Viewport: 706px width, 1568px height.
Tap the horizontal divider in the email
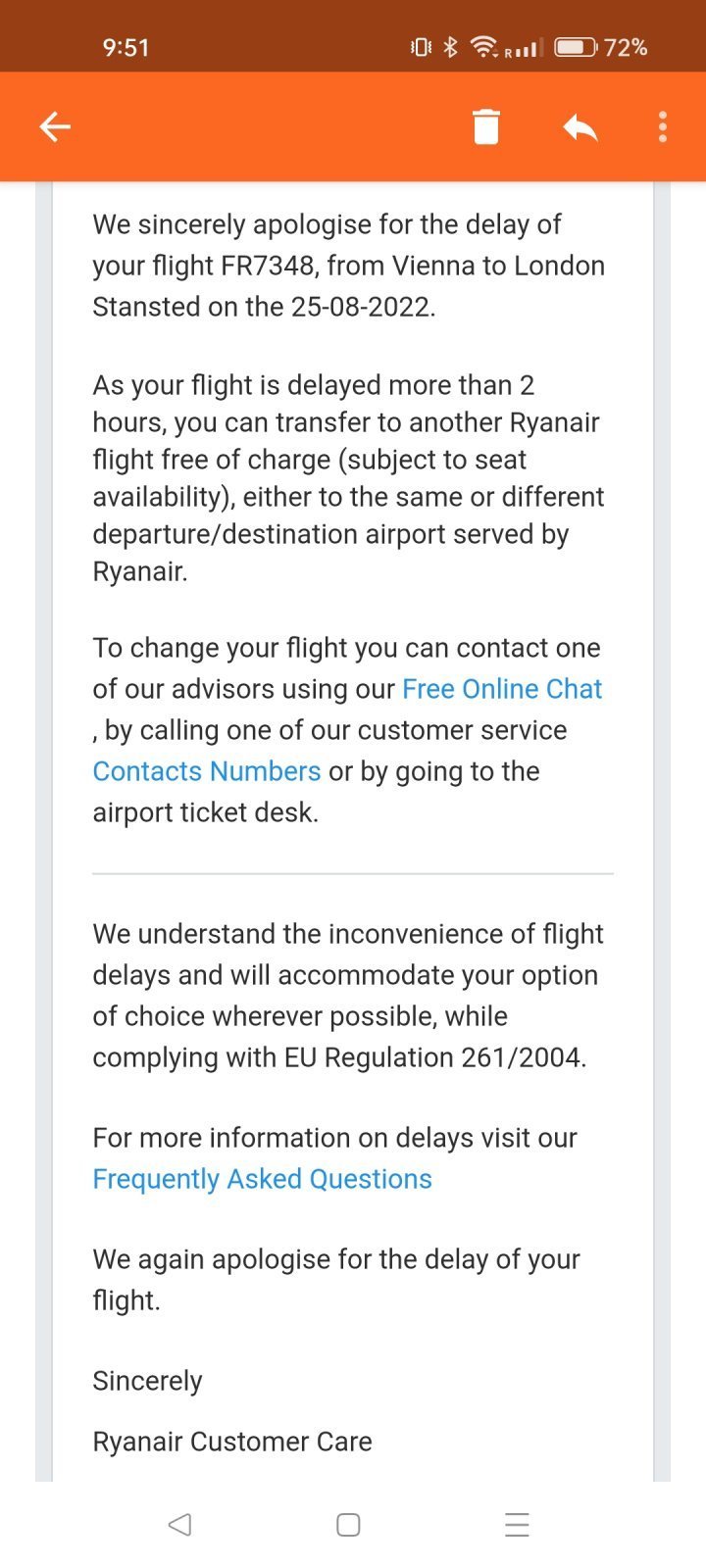353,873
